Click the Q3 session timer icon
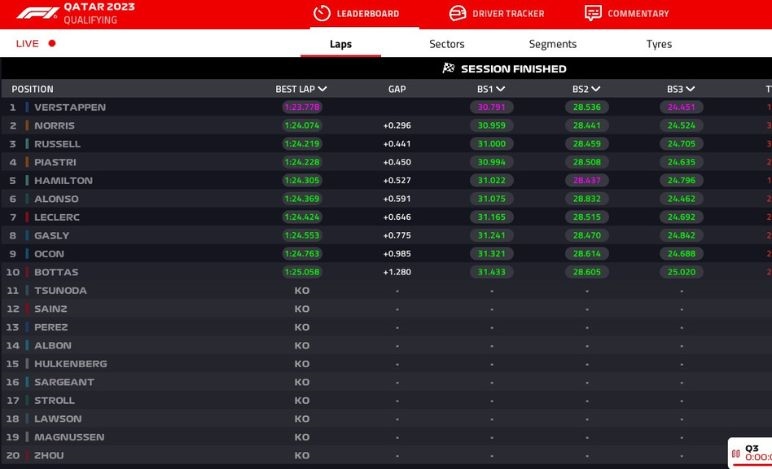Image resolution: width=772 pixels, height=469 pixels. (x=737, y=453)
